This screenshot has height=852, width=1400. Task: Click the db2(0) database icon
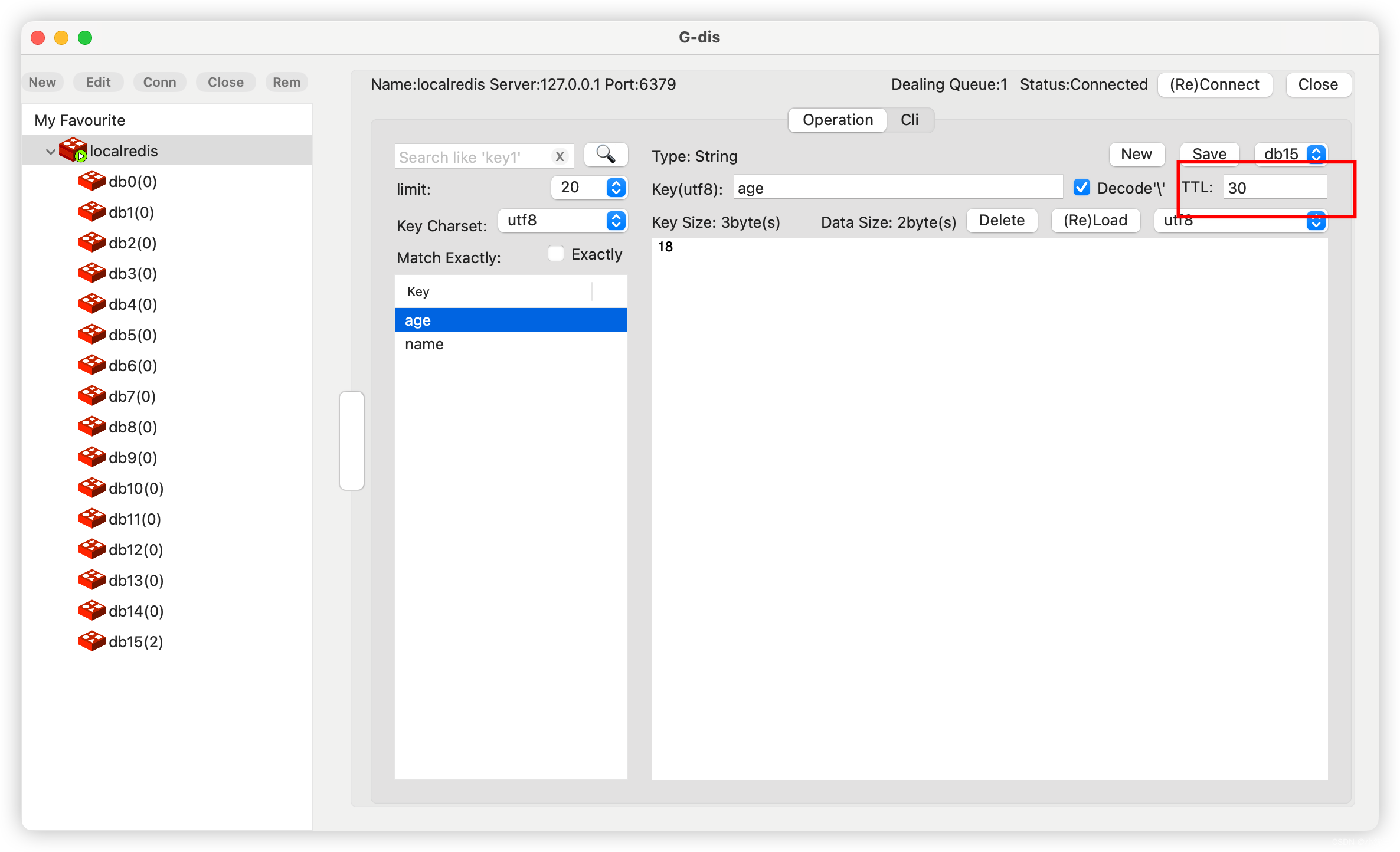point(91,242)
